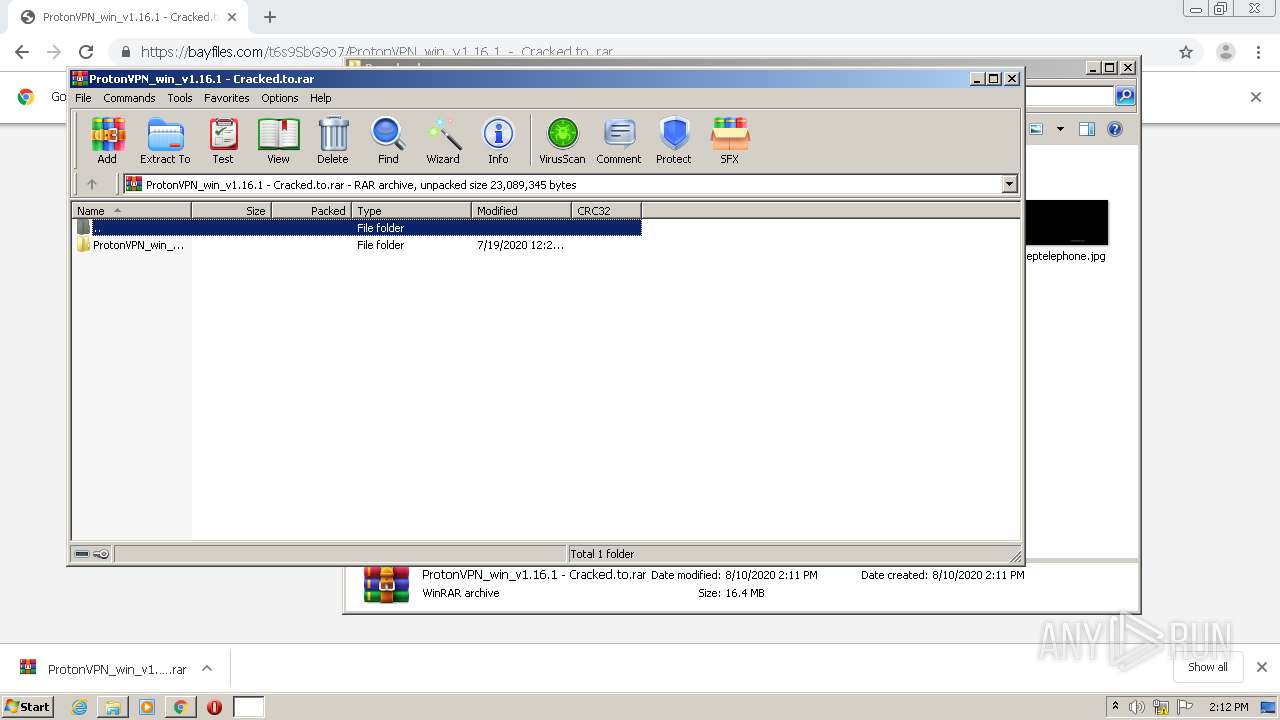The width and height of the screenshot is (1280, 720).
Task: Reload the page in Chrome
Action: (x=86, y=52)
